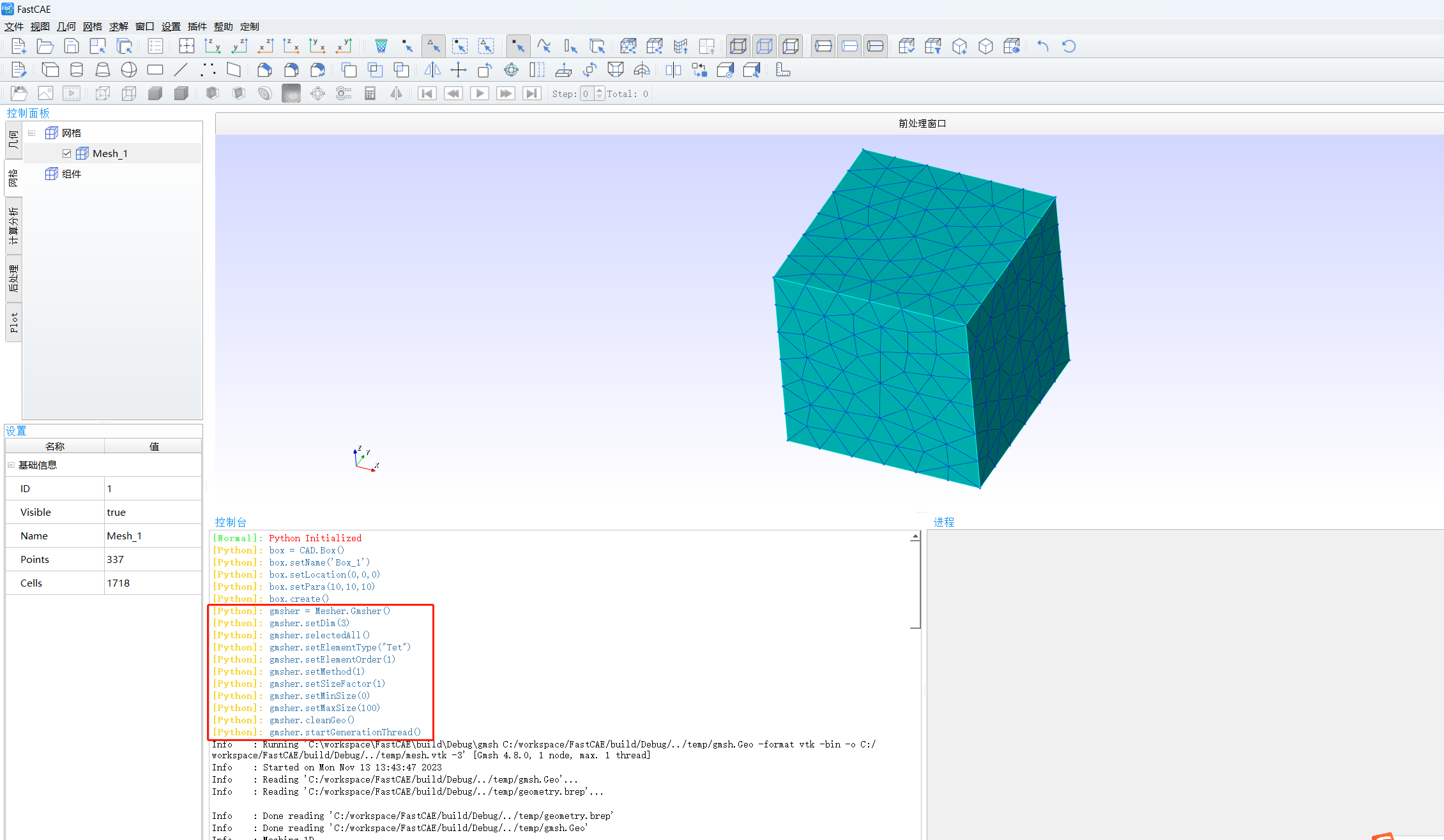Collapse the 基础信息 property group

11,465
